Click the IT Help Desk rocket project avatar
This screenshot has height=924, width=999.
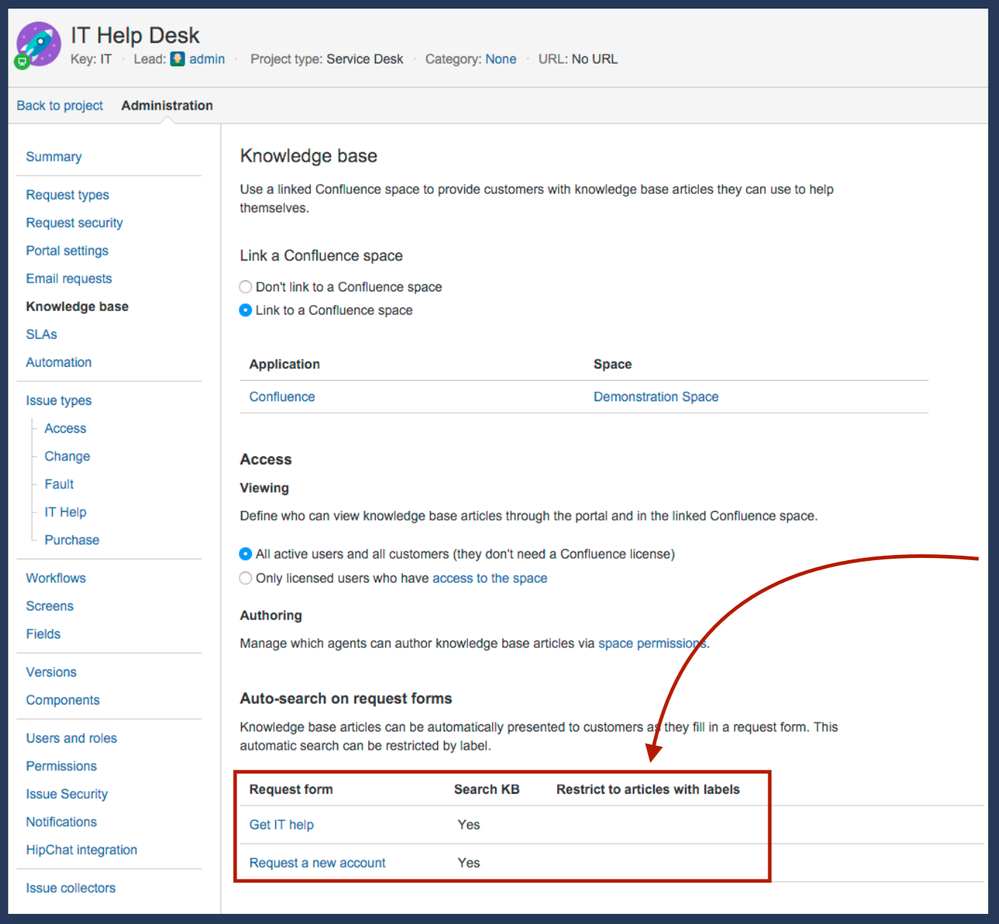pyautogui.click(x=39, y=44)
